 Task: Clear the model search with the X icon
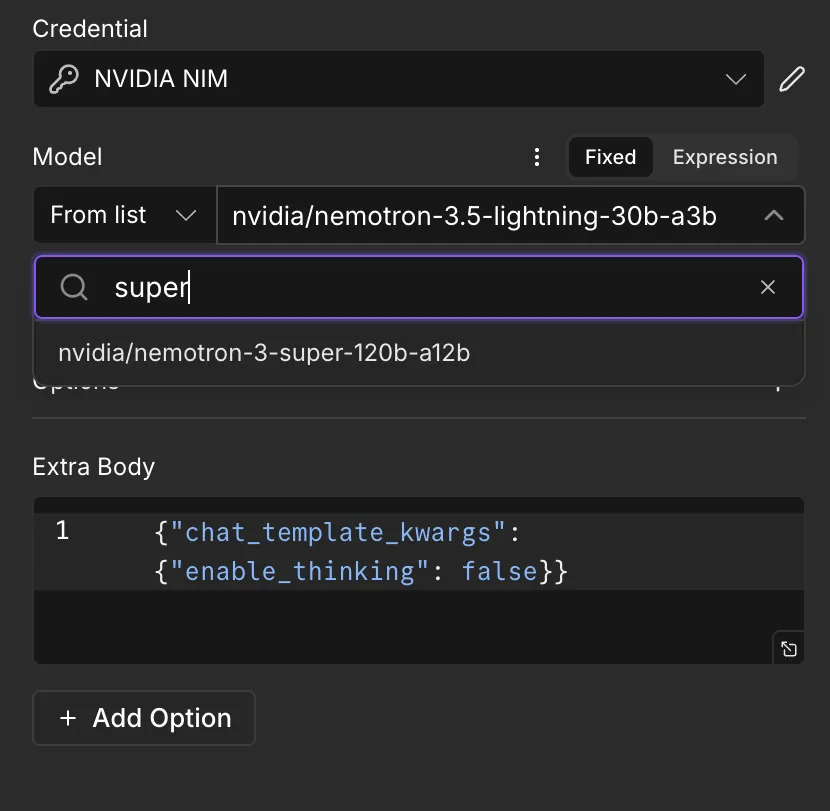click(768, 287)
